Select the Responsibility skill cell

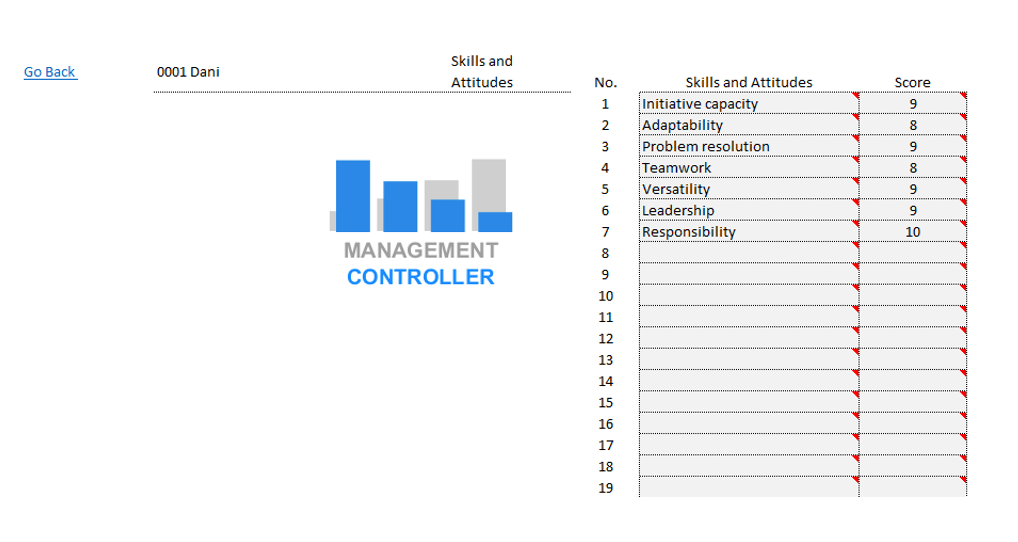tap(748, 232)
